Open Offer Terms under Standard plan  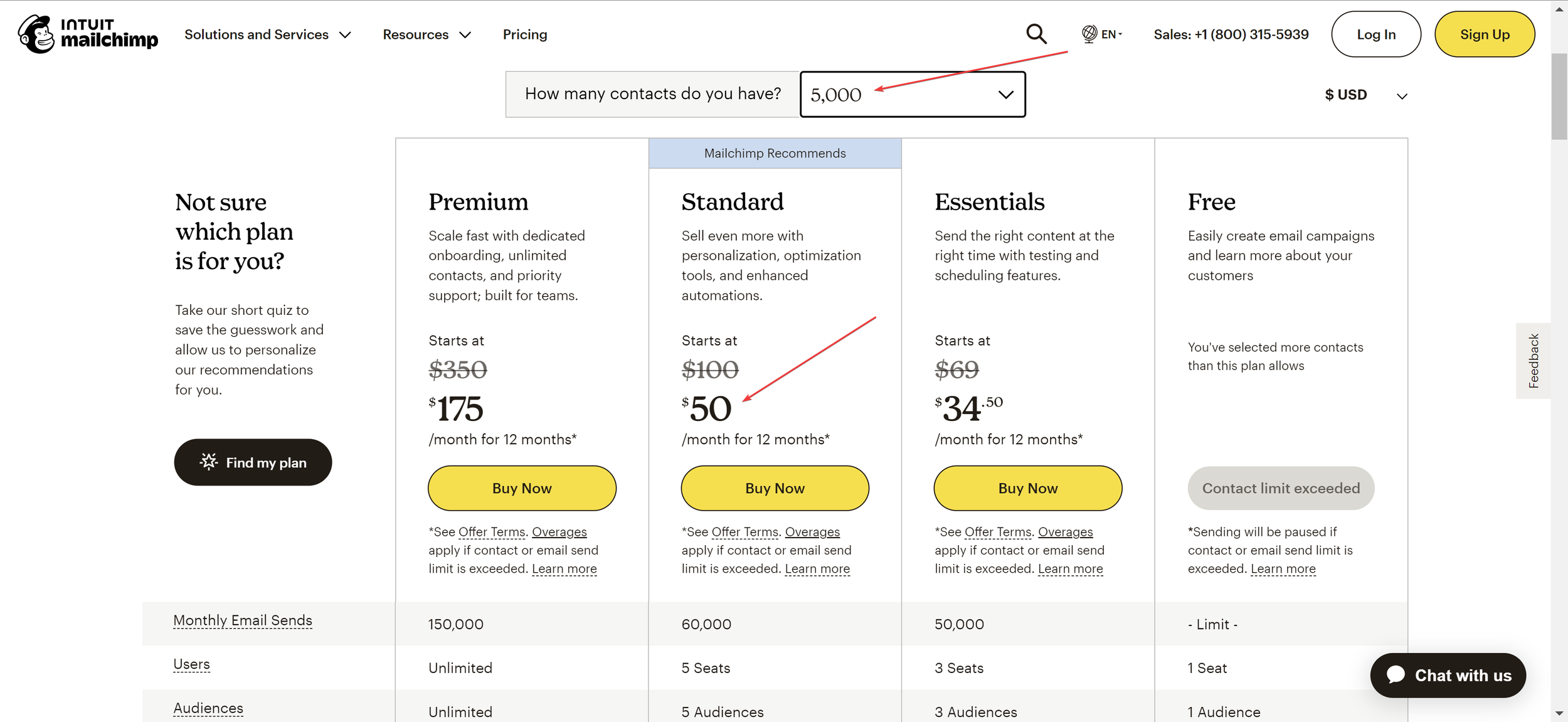click(744, 532)
